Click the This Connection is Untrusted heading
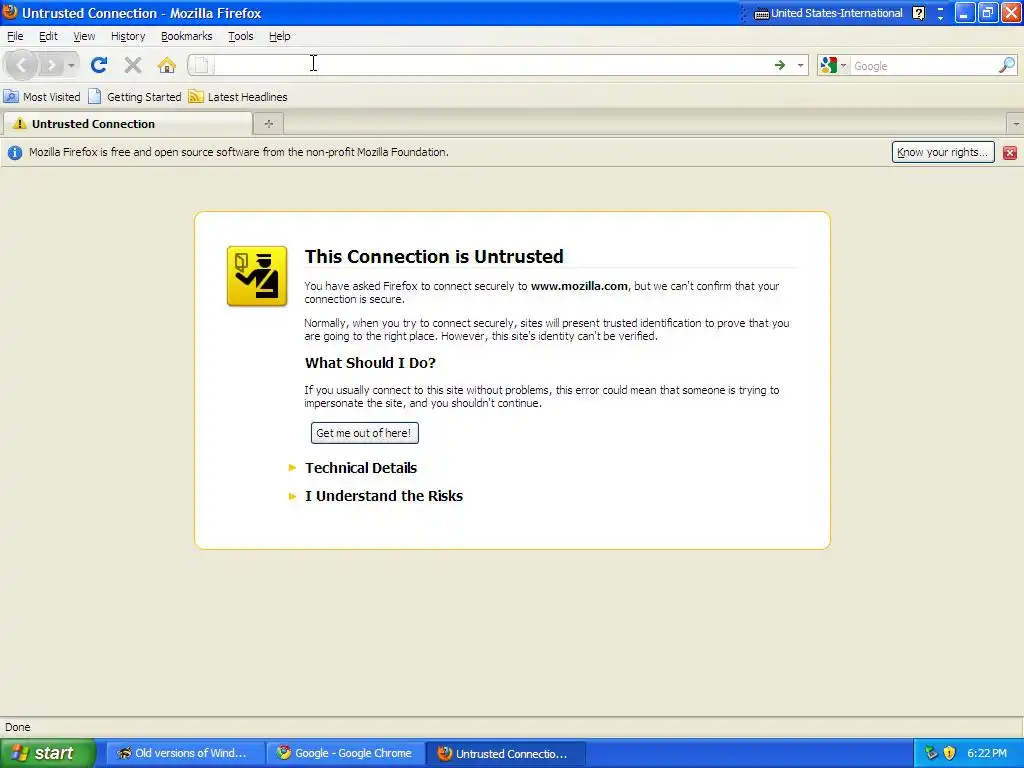 tap(434, 256)
